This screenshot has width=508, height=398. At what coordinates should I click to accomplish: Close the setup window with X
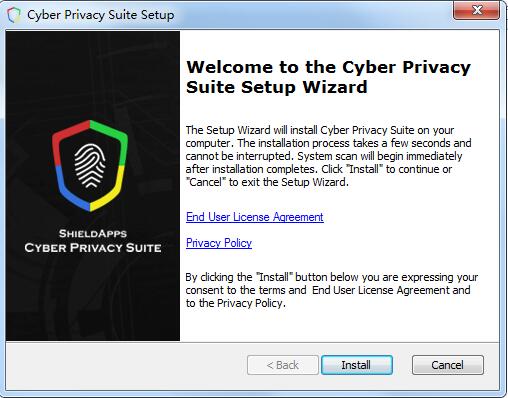pos(477,10)
